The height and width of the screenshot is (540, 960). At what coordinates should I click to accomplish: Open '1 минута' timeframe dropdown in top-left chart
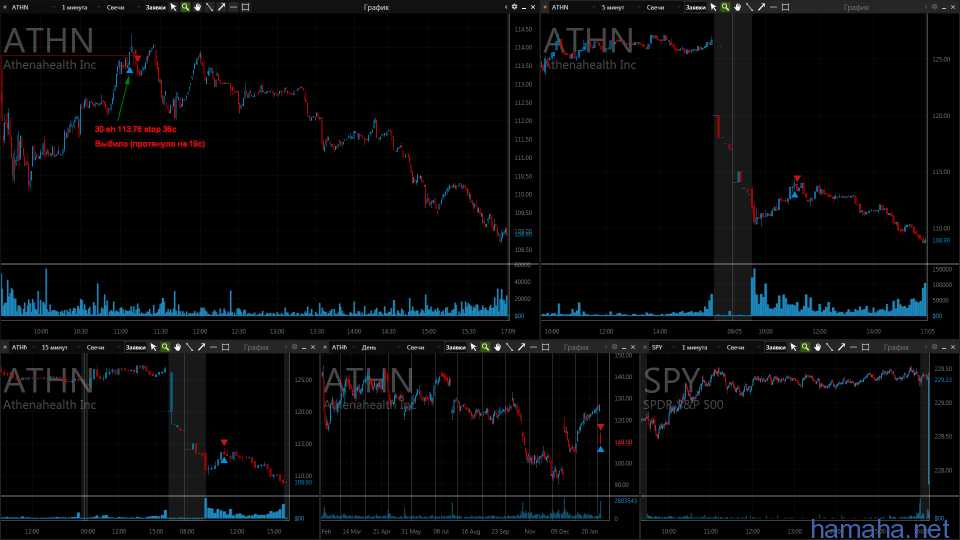pyautogui.click(x=80, y=7)
